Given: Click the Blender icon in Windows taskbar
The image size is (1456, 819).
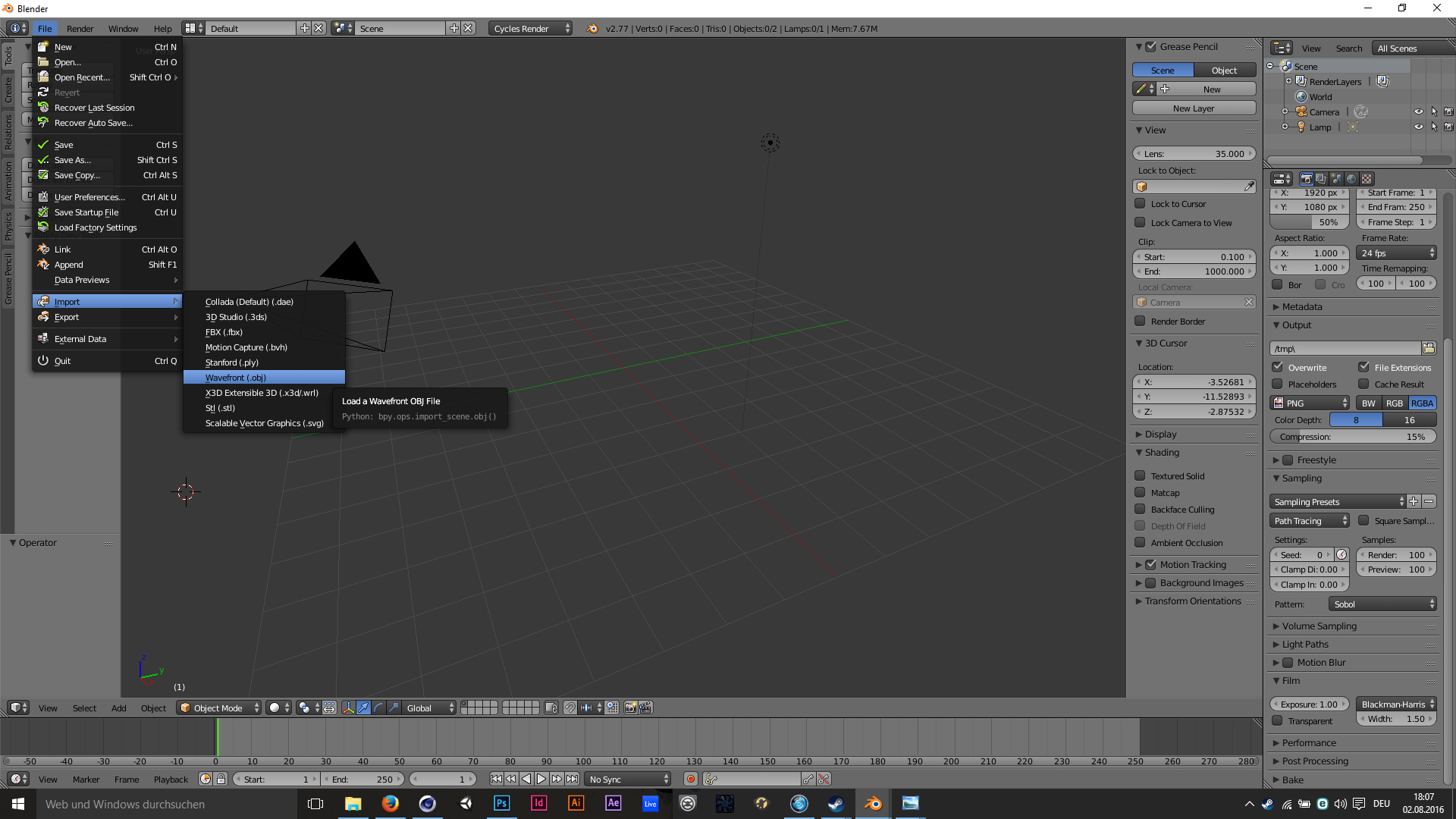Looking at the screenshot, I should 873,804.
